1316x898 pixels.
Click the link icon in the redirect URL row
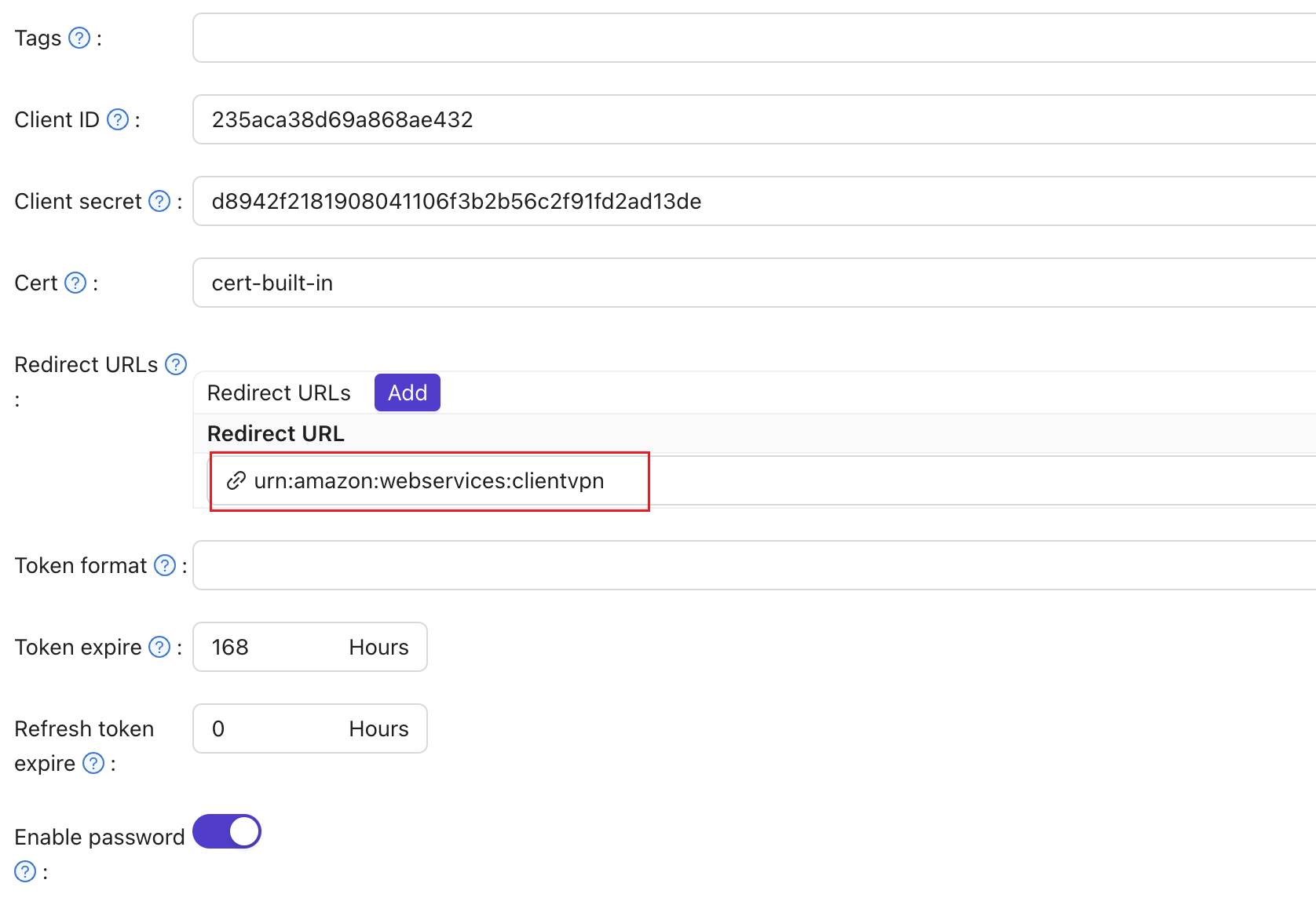pos(236,480)
